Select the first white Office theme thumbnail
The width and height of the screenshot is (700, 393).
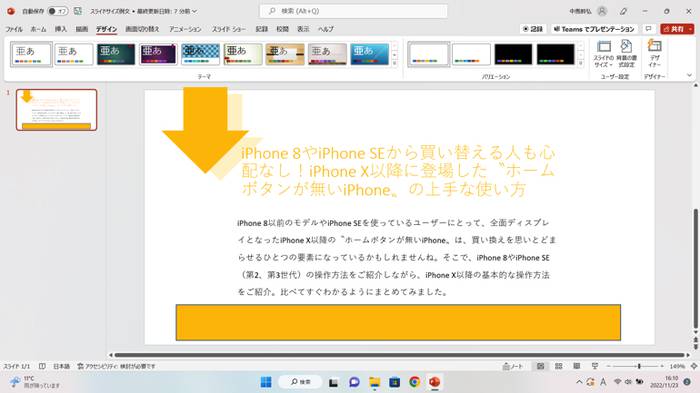coord(31,54)
